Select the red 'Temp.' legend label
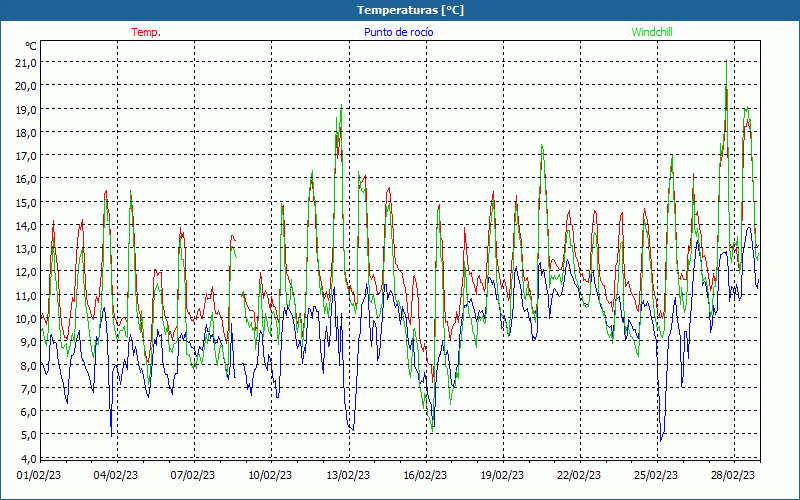The image size is (800, 500). (146, 32)
